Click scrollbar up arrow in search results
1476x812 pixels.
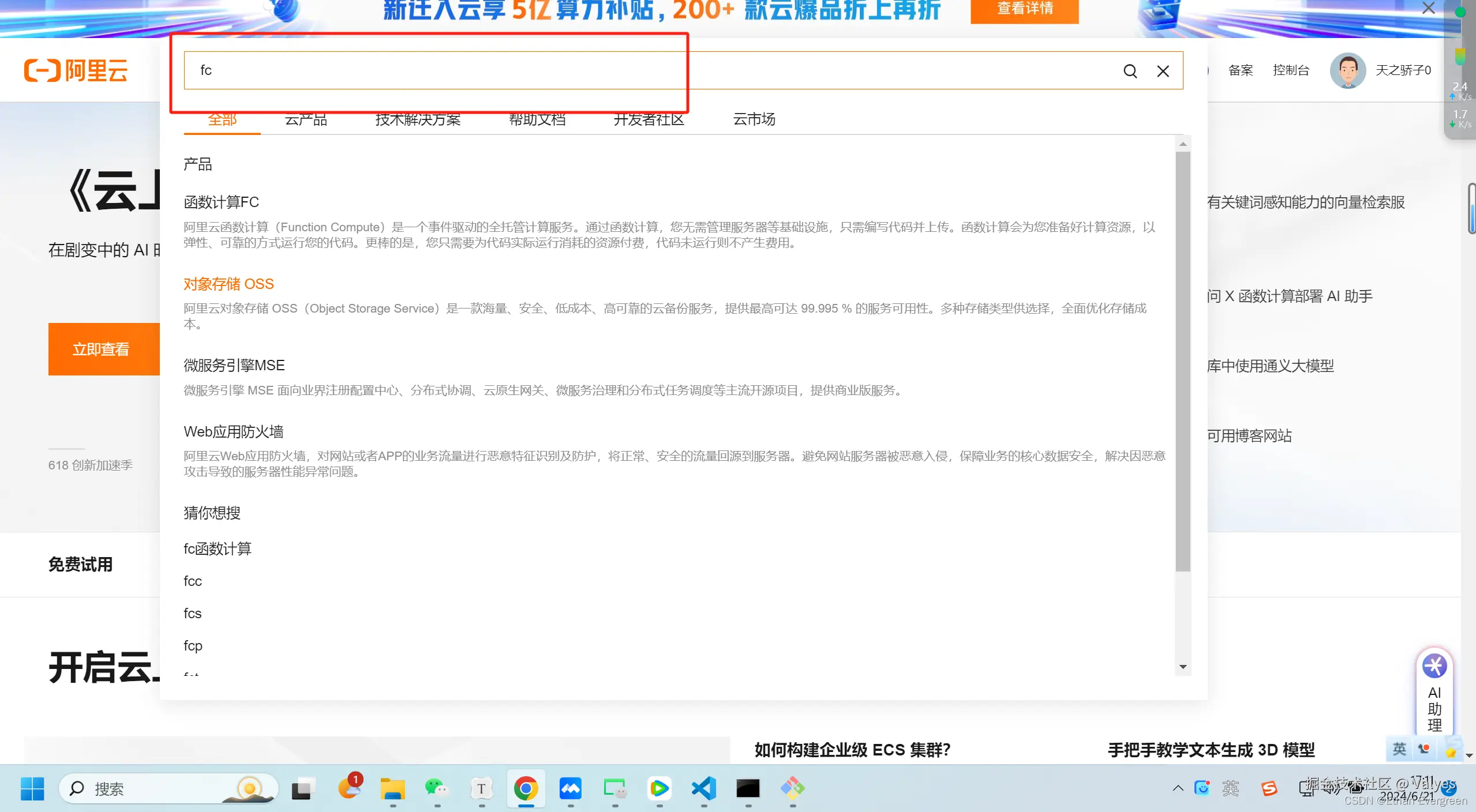coord(1183,144)
